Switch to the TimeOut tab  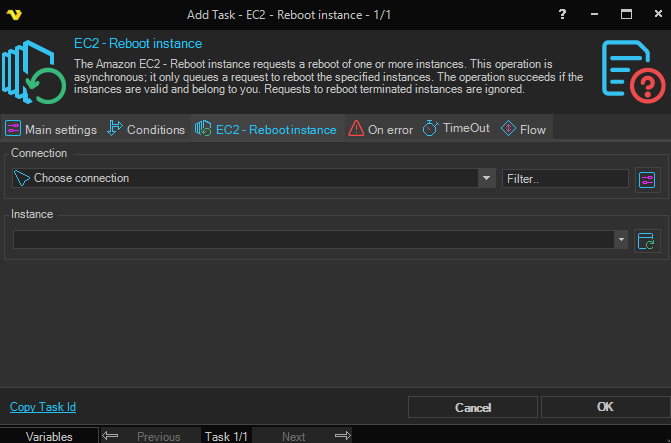tap(457, 129)
